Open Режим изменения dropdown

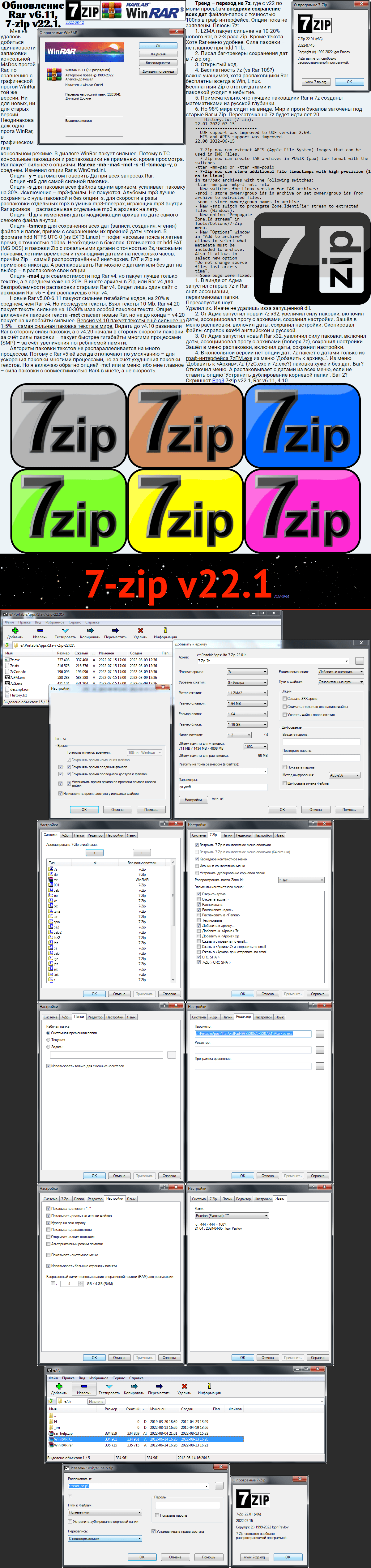pyautogui.click(x=341, y=671)
